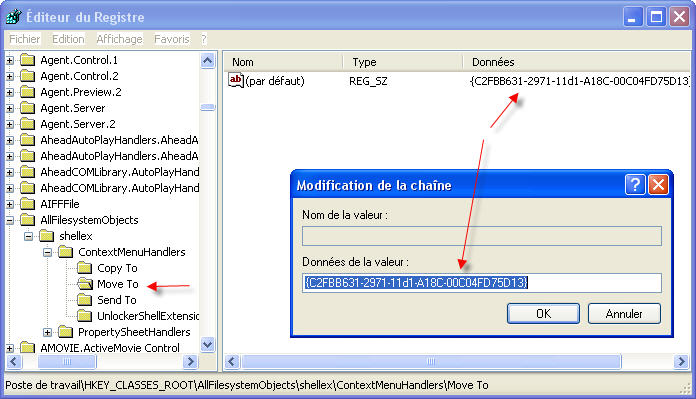The height and width of the screenshot is (399, 696).
Task: Expand the AIFFFile key
Action: coord(10,205)
